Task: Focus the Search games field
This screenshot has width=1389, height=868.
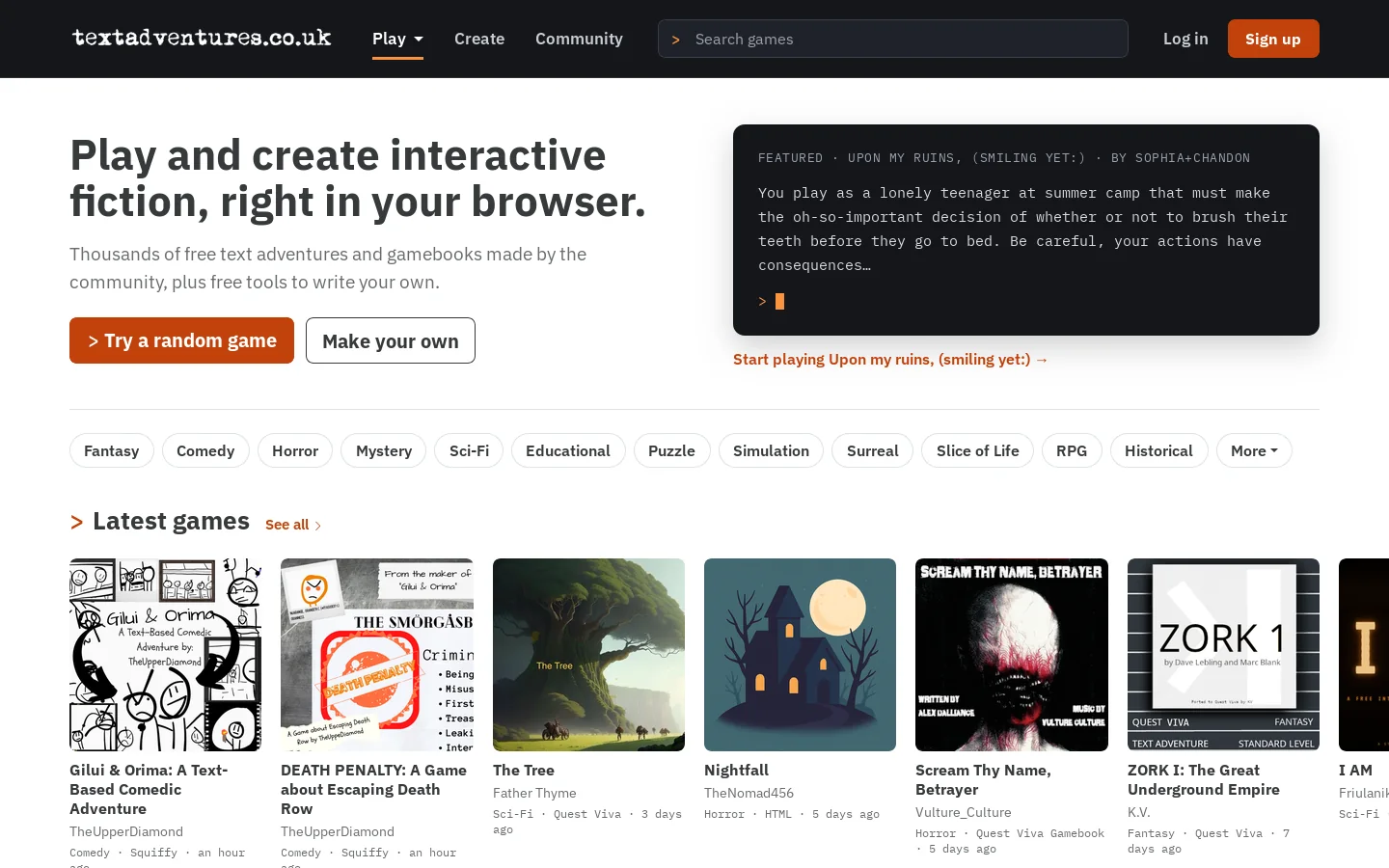Action: point(893,39)
